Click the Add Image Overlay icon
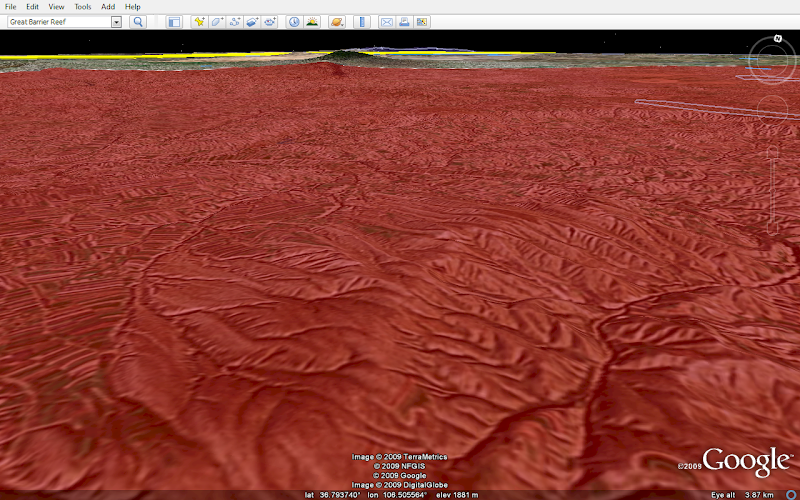800x500 pixels. point(252,22)
